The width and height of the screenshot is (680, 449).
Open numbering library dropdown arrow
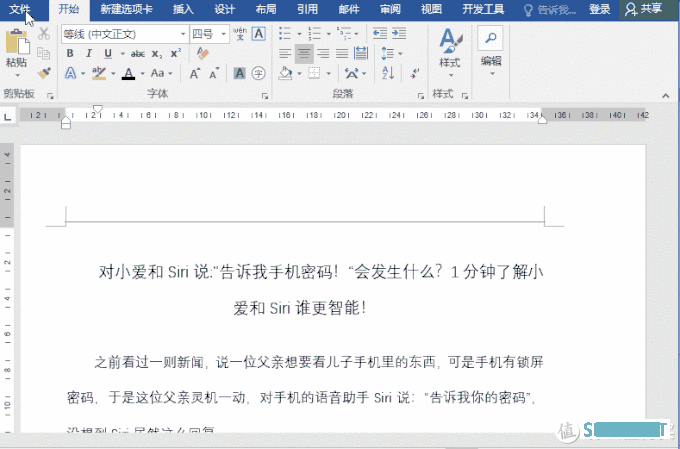[x=328, y=34]
